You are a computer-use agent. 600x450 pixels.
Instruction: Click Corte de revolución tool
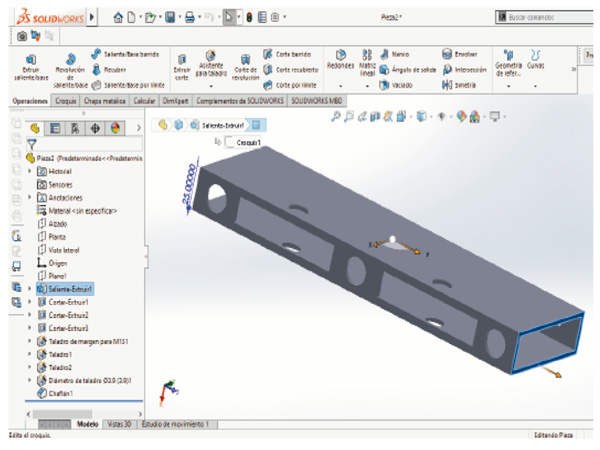[x=246, y=67]
